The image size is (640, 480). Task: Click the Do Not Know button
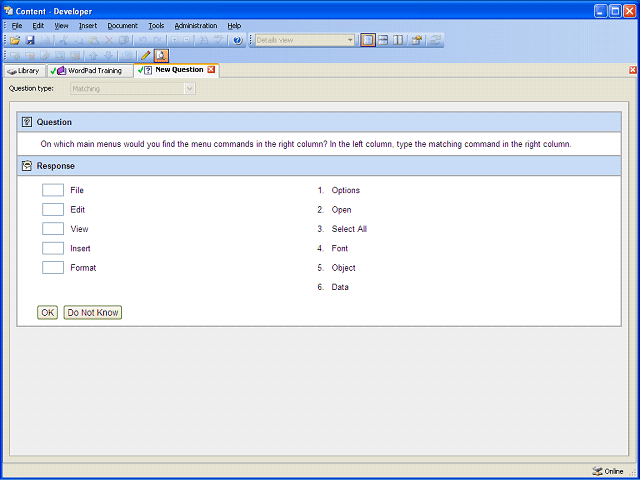(93, 312)
